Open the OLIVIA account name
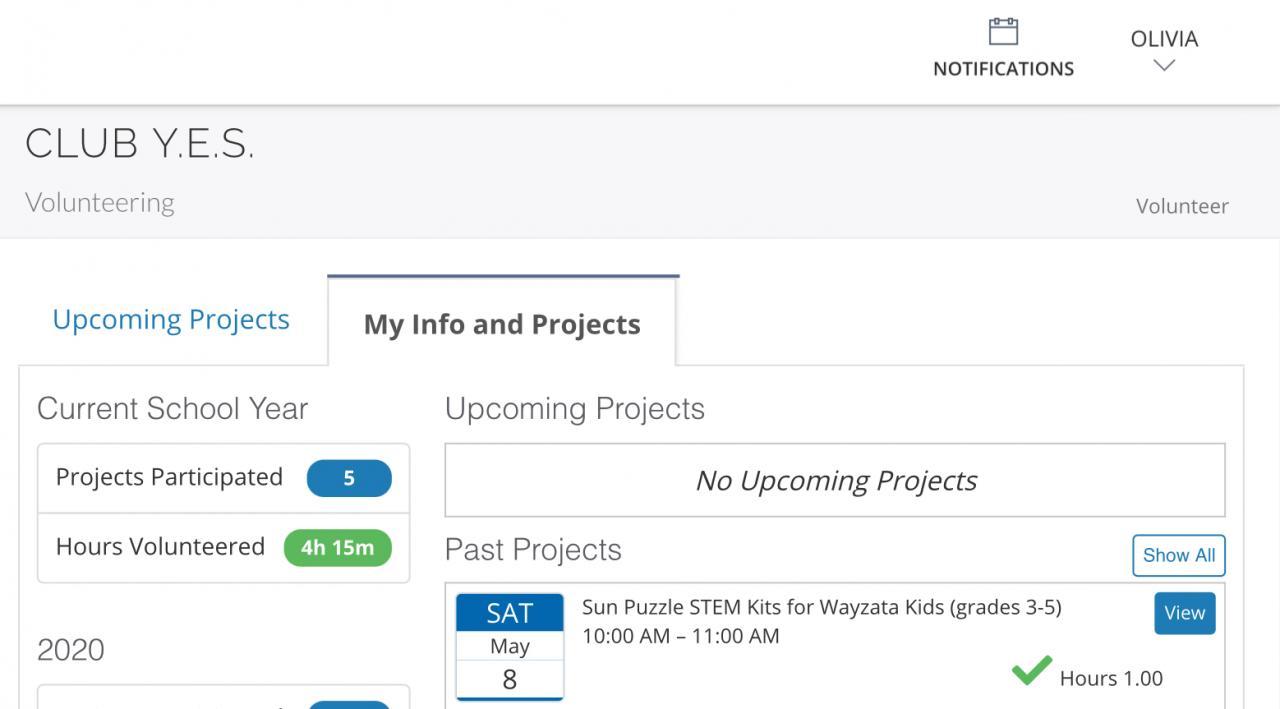Screen dimensions: 1280x709 tap(1164, 39)
